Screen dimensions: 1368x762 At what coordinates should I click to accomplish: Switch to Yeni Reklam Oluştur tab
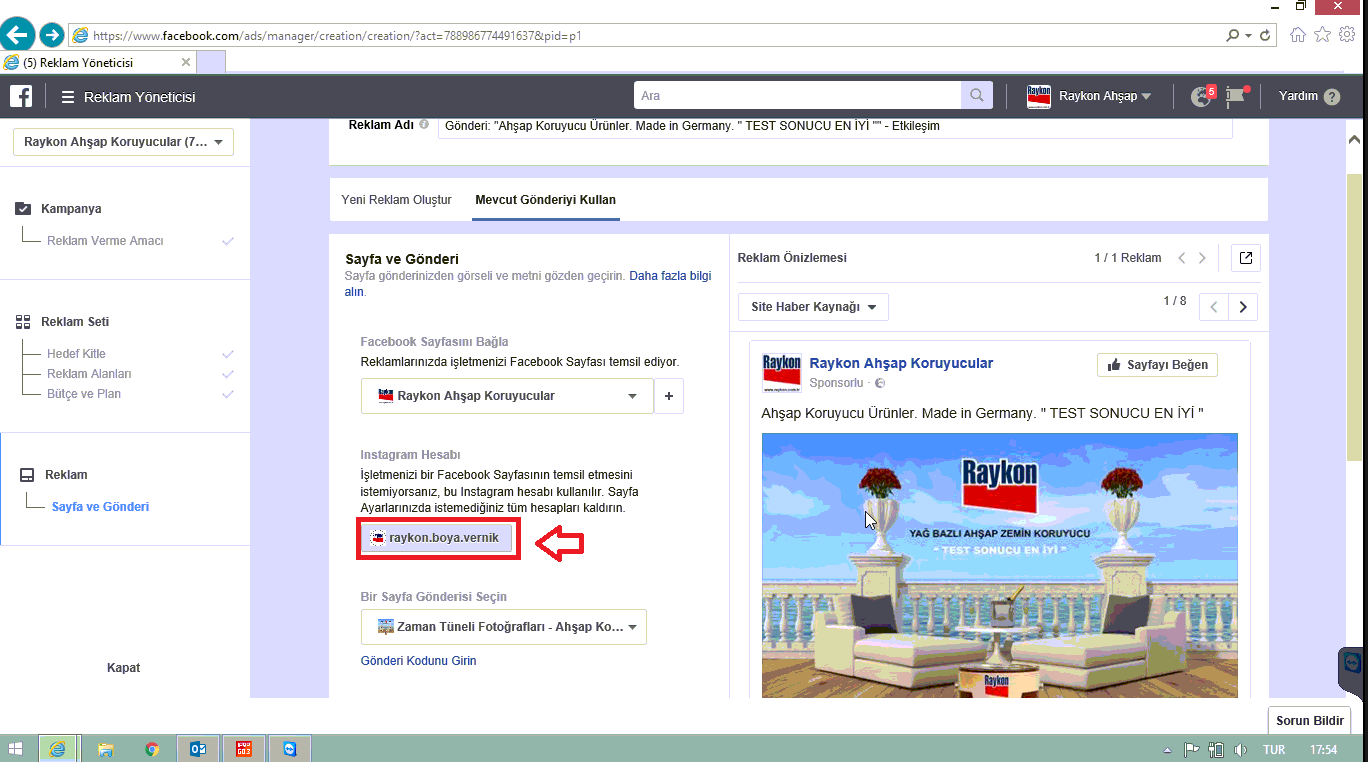click(x=397, y=200)
